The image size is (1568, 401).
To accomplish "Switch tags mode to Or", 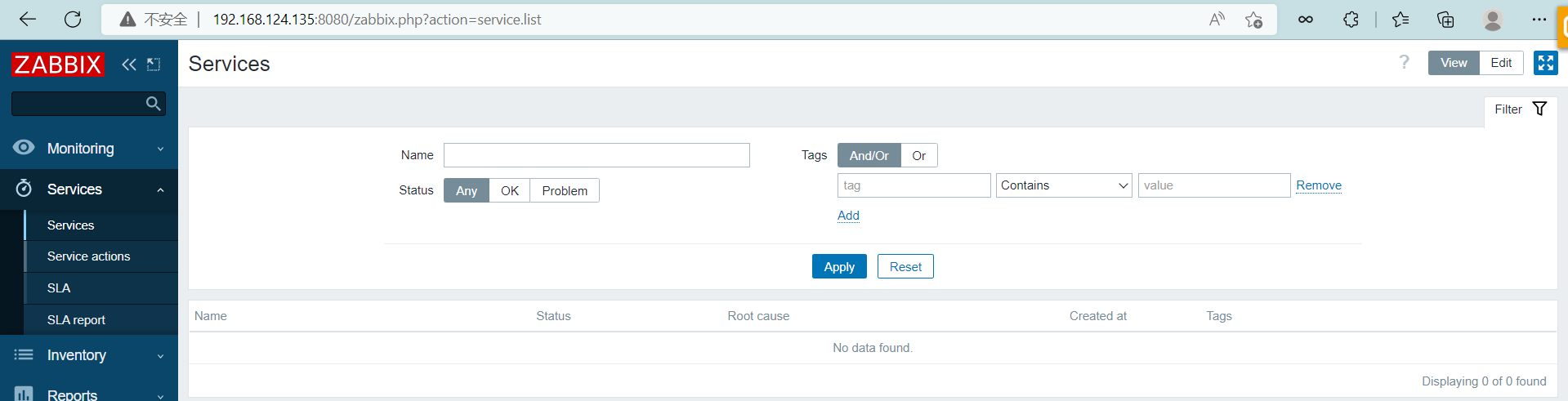I will click(x=918, y=155).
